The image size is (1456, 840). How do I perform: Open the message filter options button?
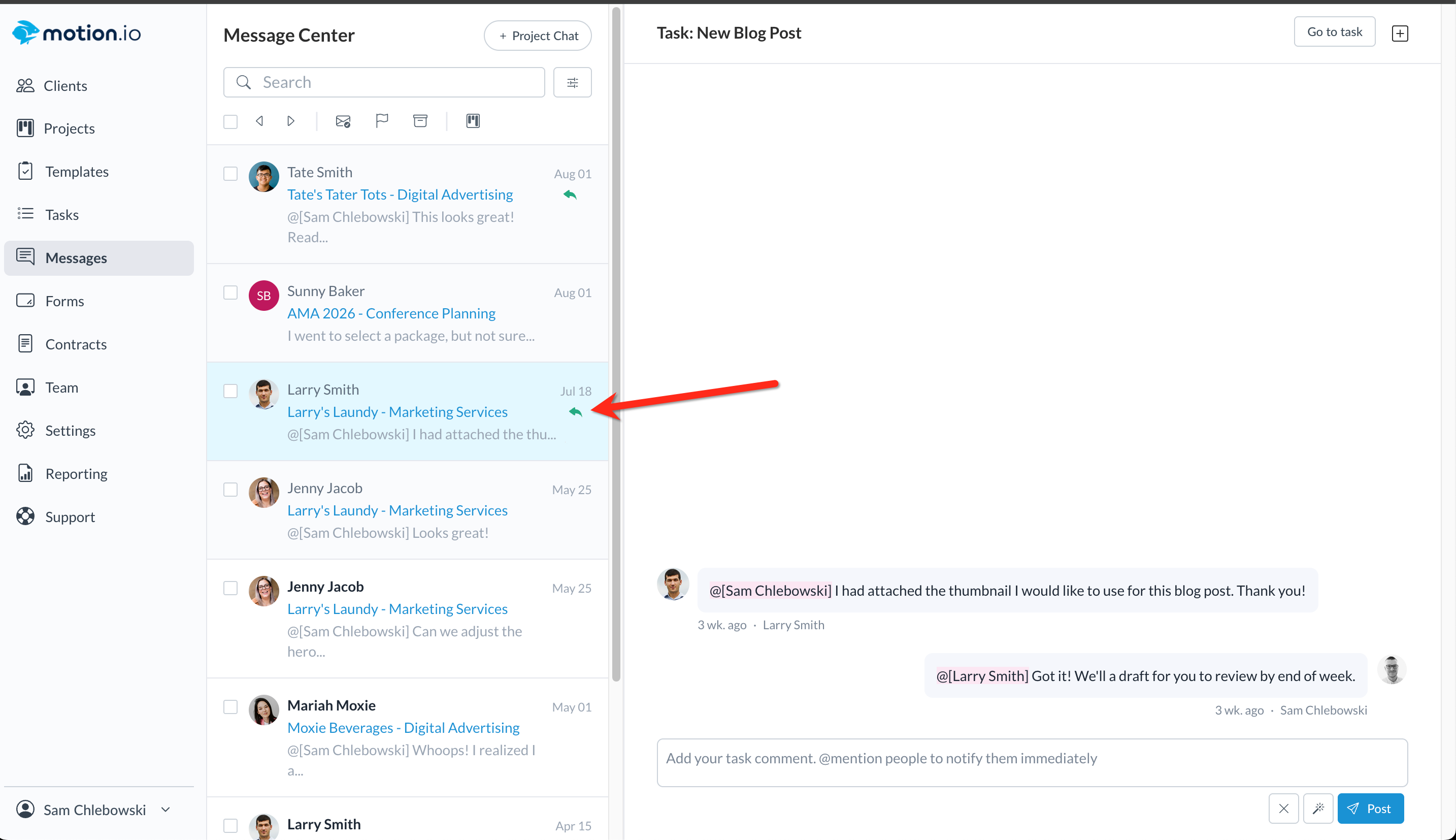point(573,82)
